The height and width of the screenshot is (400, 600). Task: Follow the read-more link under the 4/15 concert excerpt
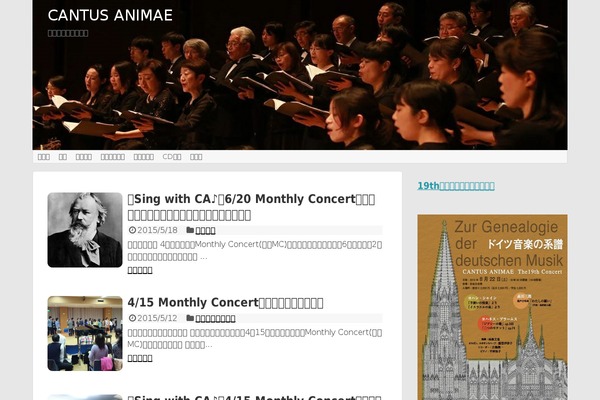pos(140,358)
